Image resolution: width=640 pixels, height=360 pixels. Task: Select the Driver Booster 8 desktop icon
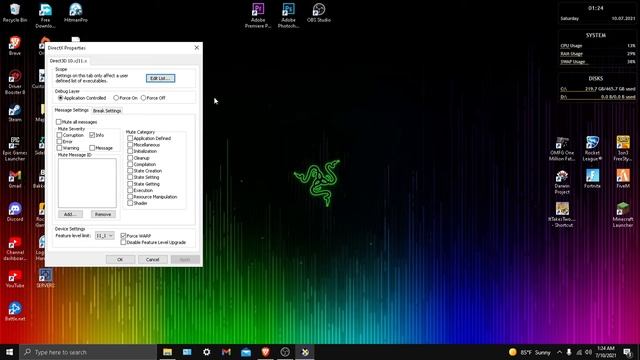coord(15,82)
